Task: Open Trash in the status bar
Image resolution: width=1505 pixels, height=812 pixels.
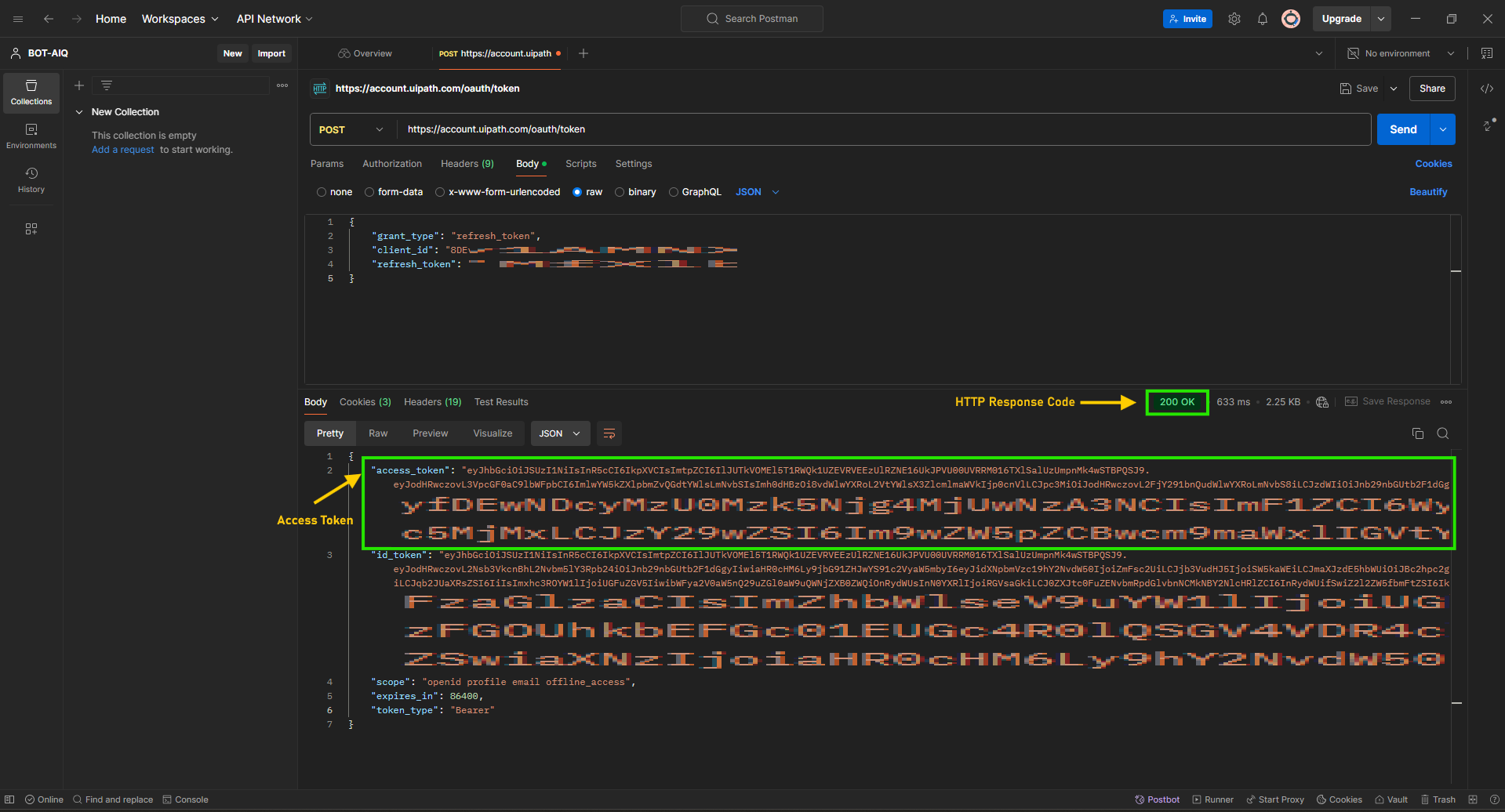Action: [1438, 799]
